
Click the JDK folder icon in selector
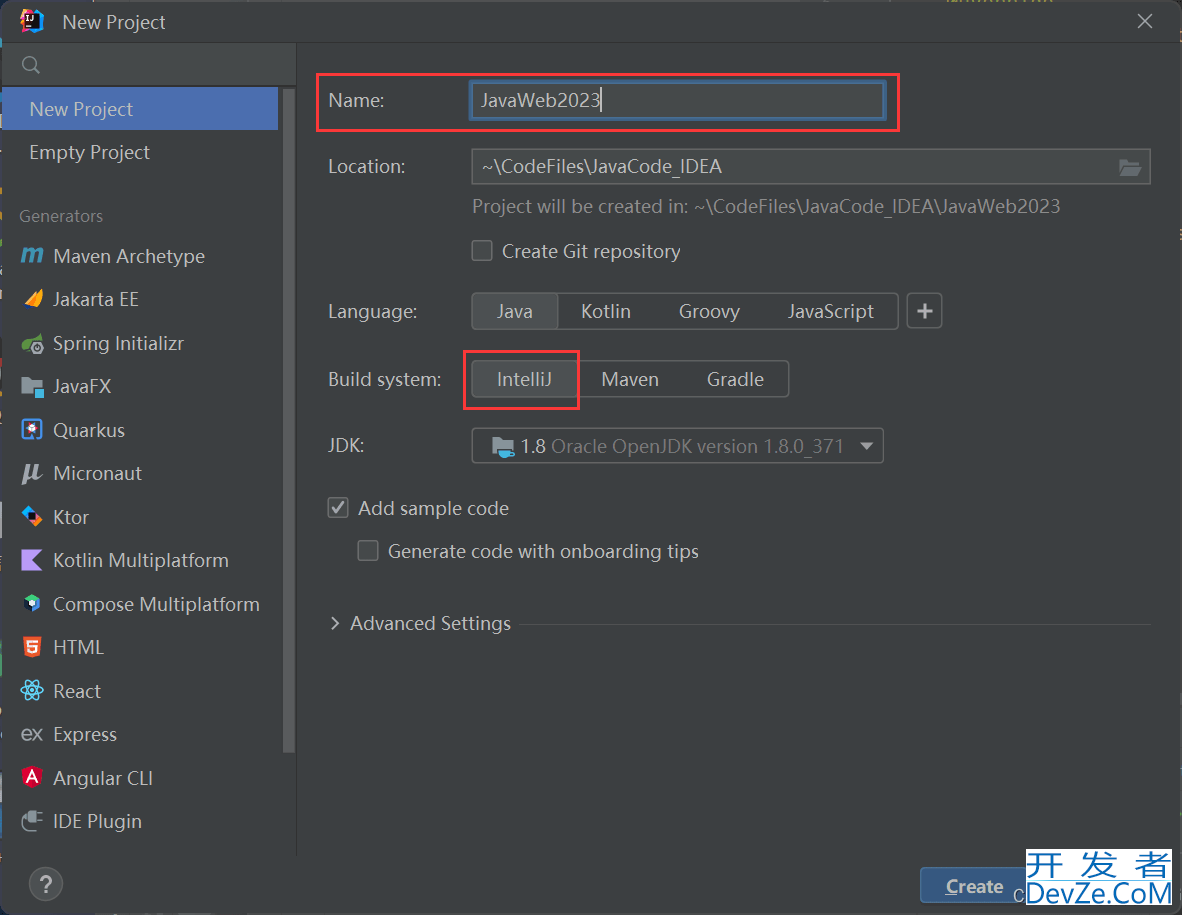[503, 446]
